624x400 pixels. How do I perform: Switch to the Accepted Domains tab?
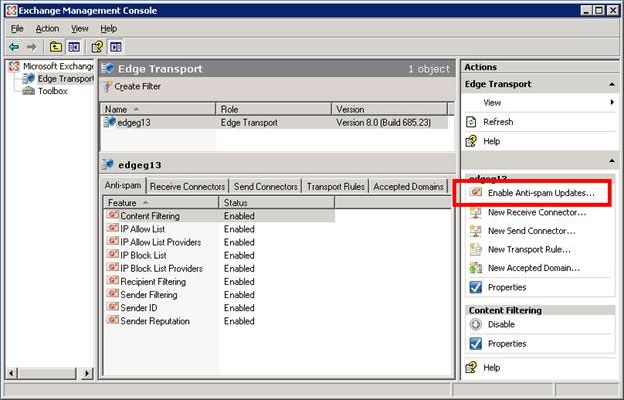pyautogui.click(x=408, y=187)
